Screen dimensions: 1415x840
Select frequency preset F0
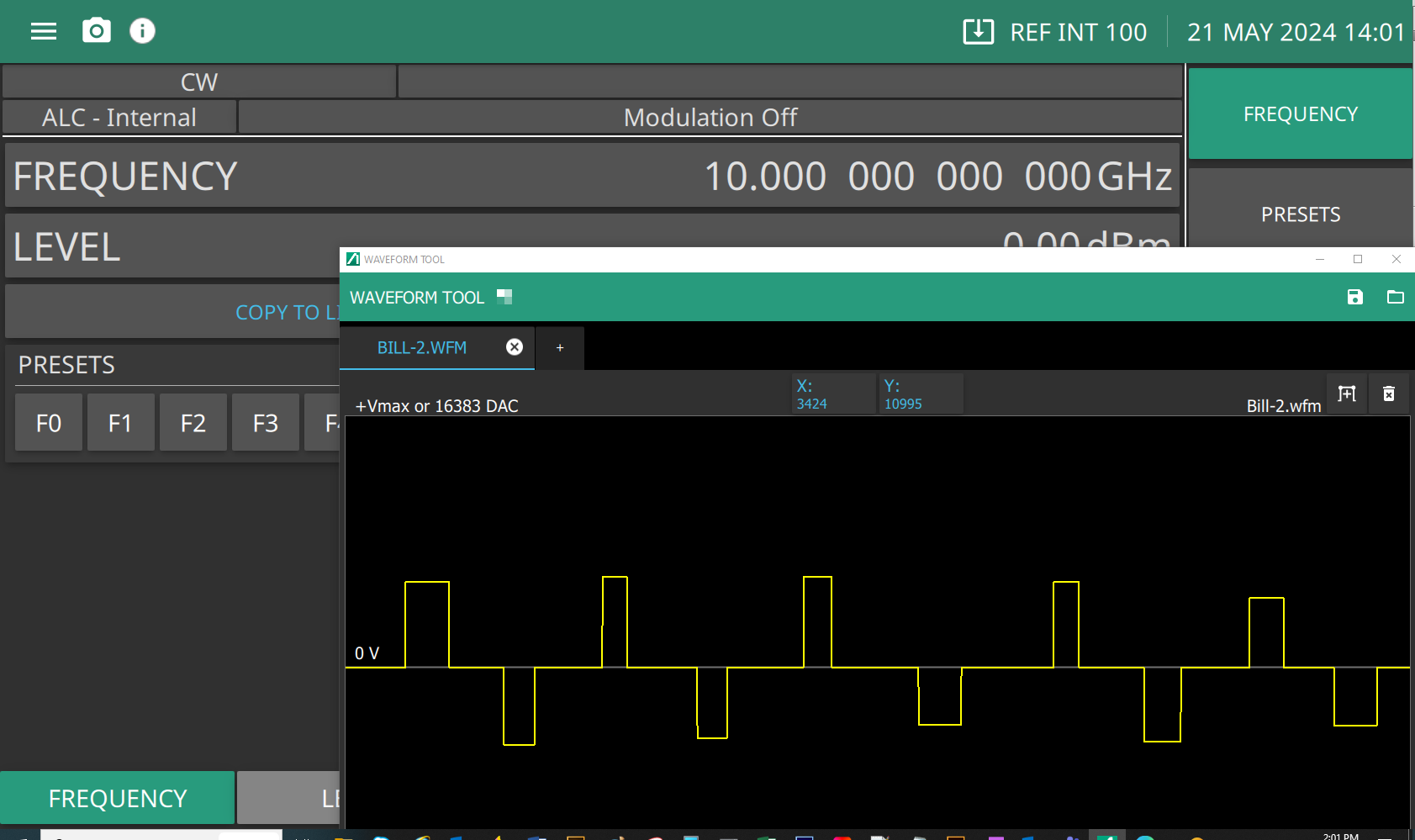pyautogui.click(x=49, y=423)
